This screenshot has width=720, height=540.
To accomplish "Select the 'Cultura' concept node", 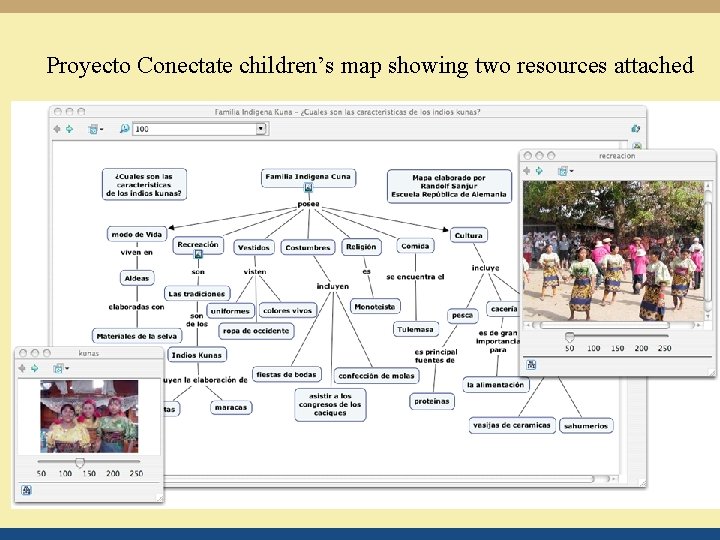I will tap(468, 235).
